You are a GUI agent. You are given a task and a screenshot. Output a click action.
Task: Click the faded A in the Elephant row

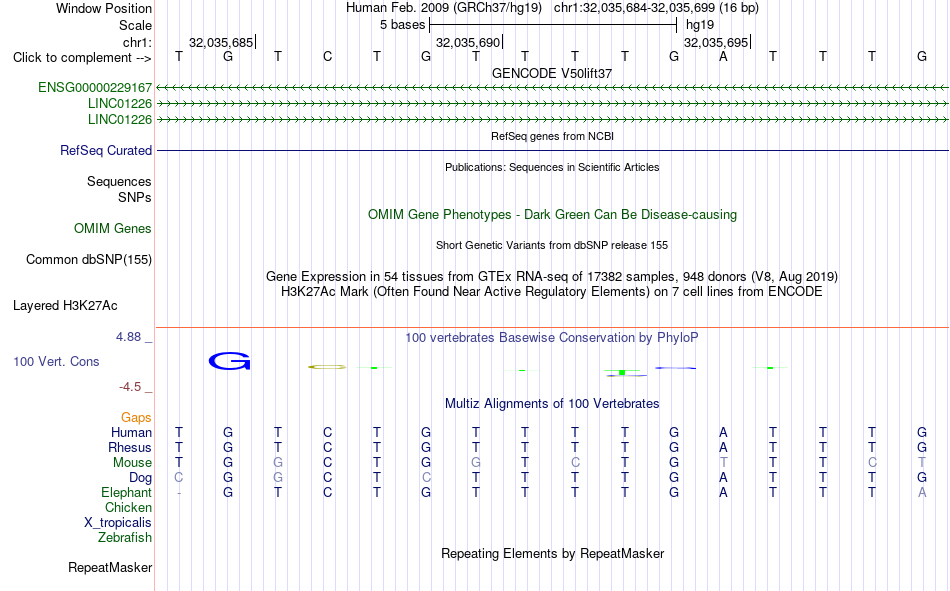[922, 492]
